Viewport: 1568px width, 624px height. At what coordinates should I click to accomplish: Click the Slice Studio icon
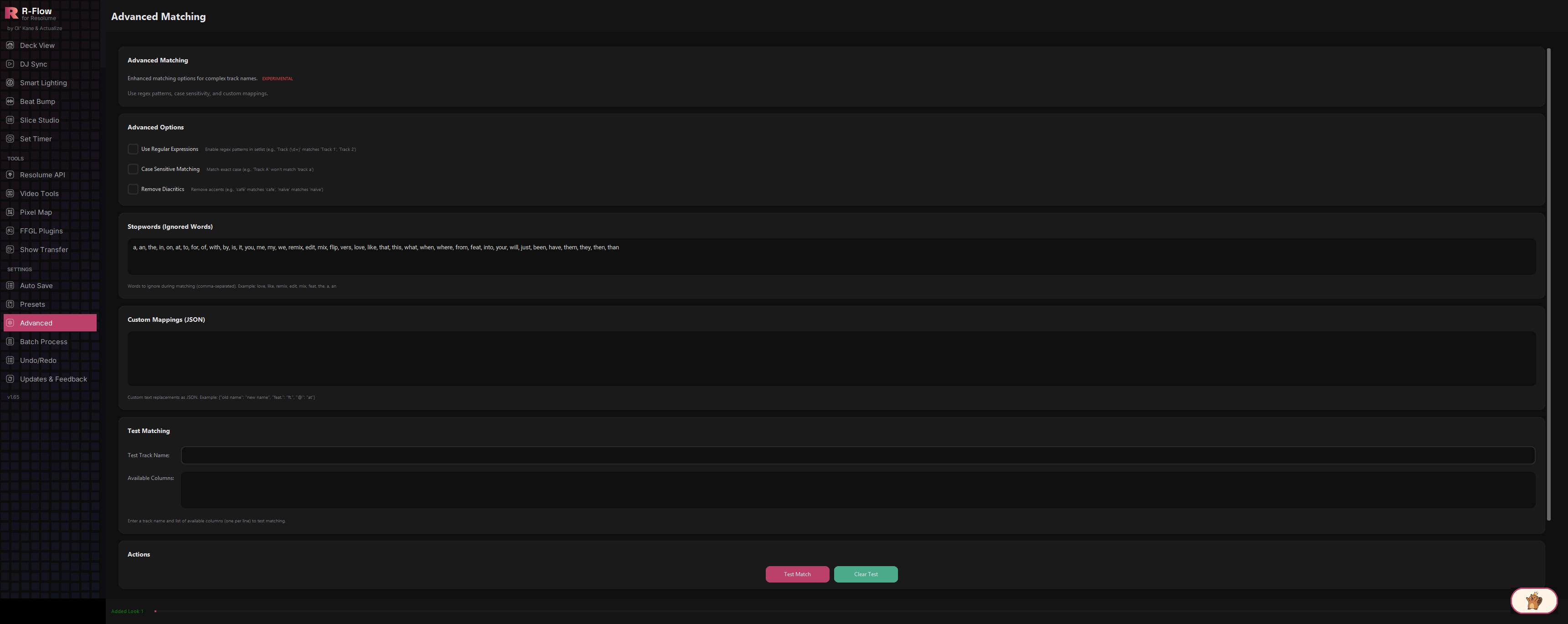point(10,120)
